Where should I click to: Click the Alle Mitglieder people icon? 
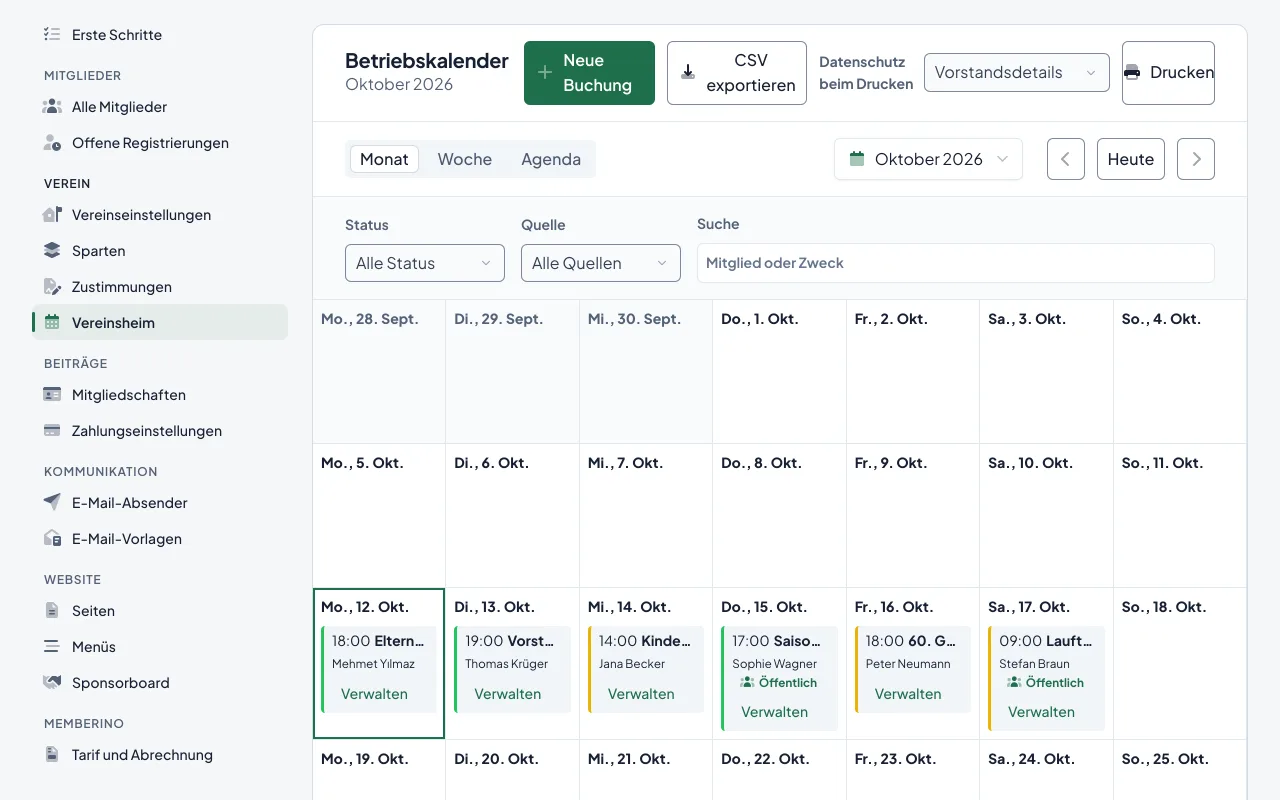pyautogui.click(x=52, y=107)
